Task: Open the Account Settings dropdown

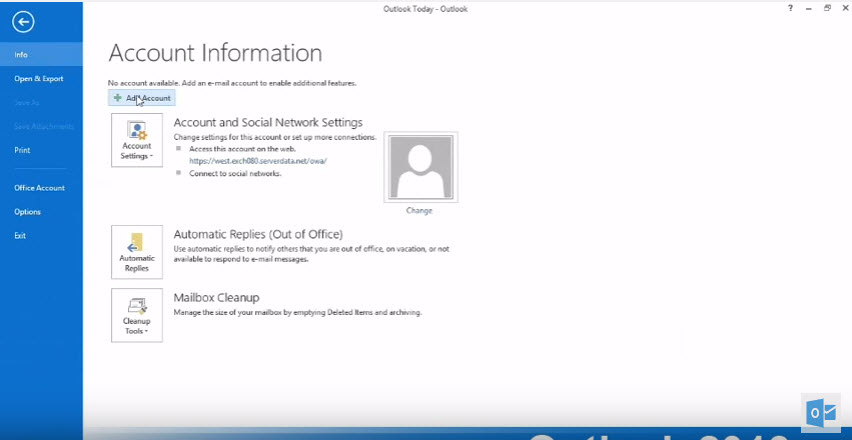Action: click(137, 140)
